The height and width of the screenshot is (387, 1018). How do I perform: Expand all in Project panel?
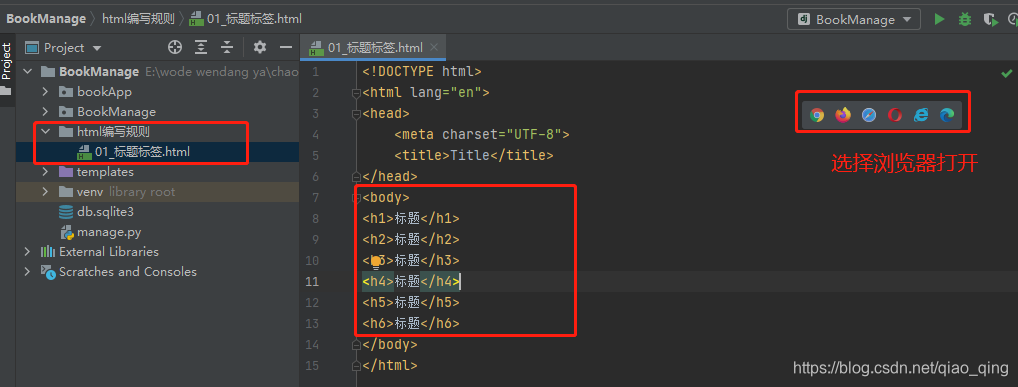tap(201, 47)
